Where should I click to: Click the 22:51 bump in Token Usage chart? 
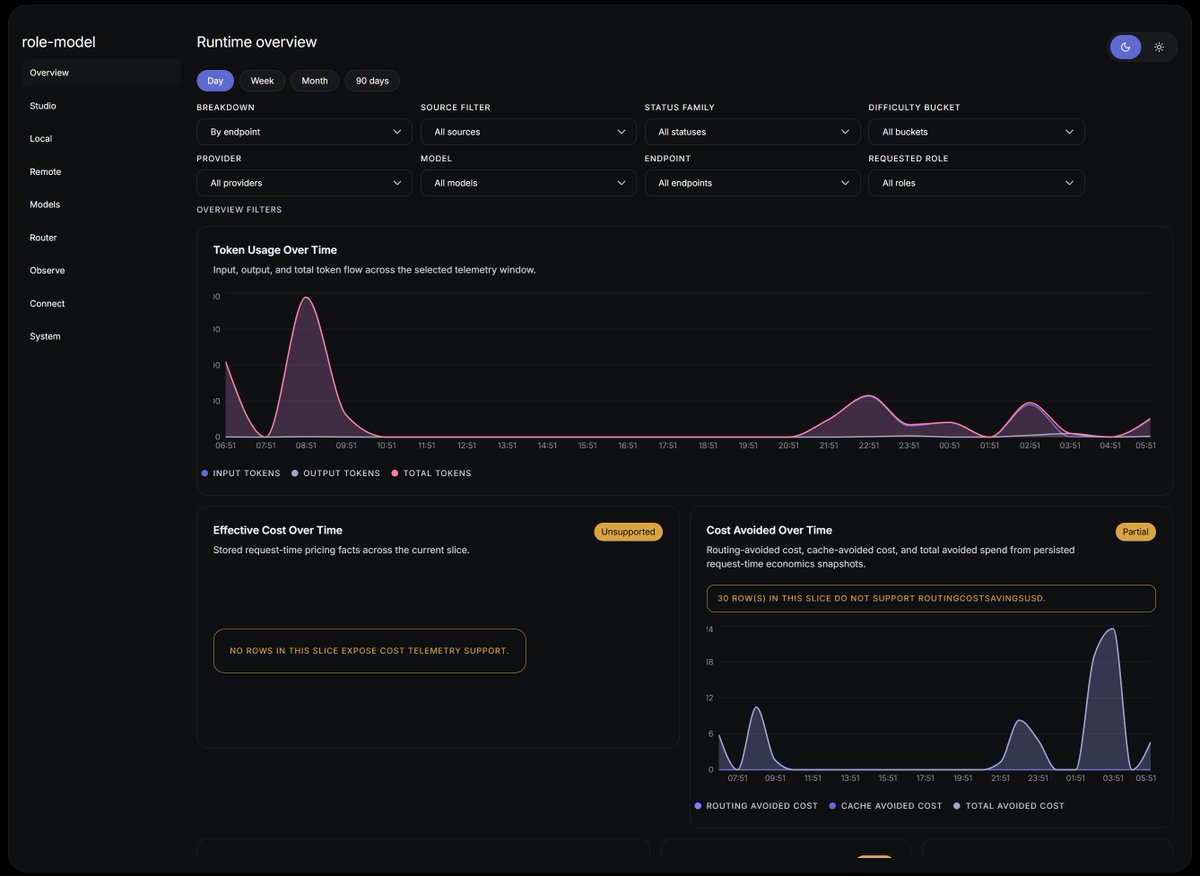point(867,396)
